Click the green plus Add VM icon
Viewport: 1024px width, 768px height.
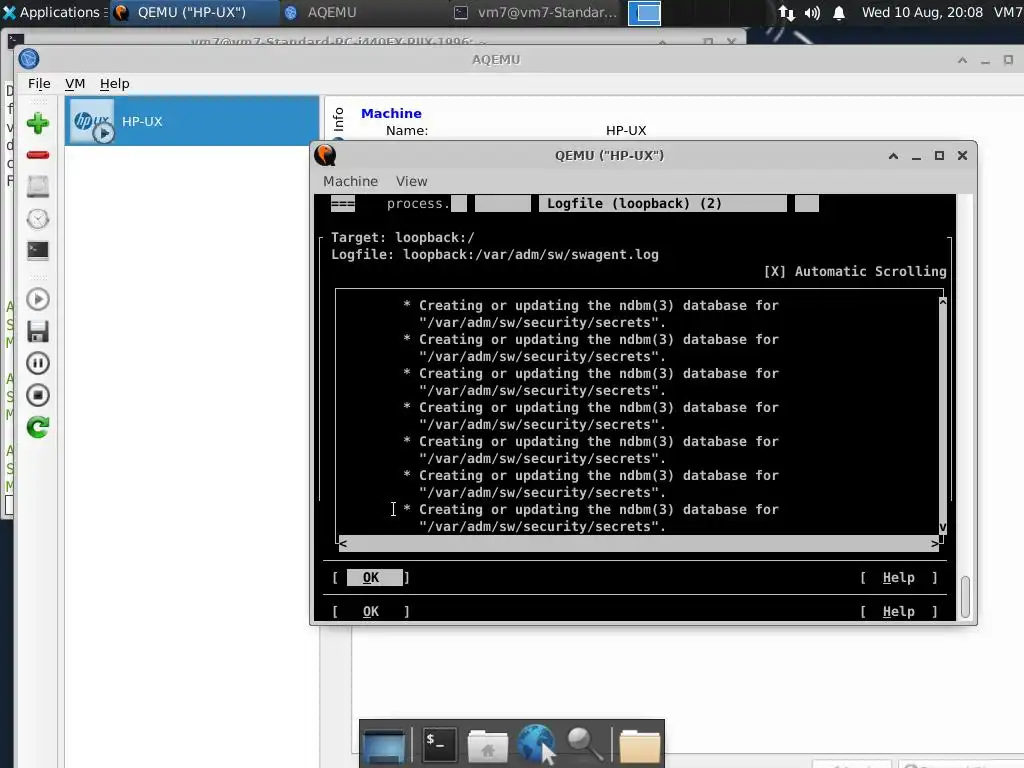[38, 123]
